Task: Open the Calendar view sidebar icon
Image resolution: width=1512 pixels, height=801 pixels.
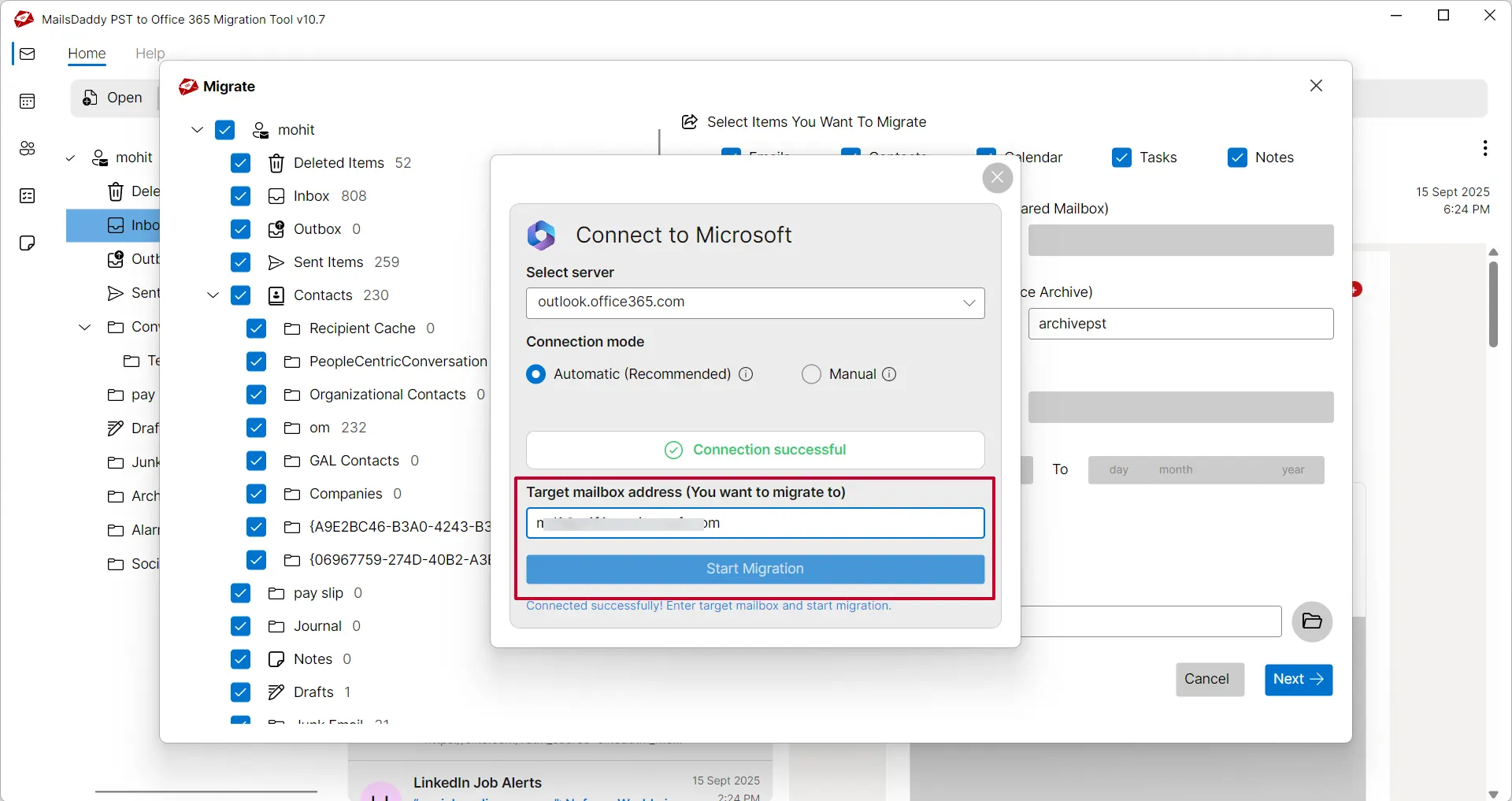Action: coord(28,102)
